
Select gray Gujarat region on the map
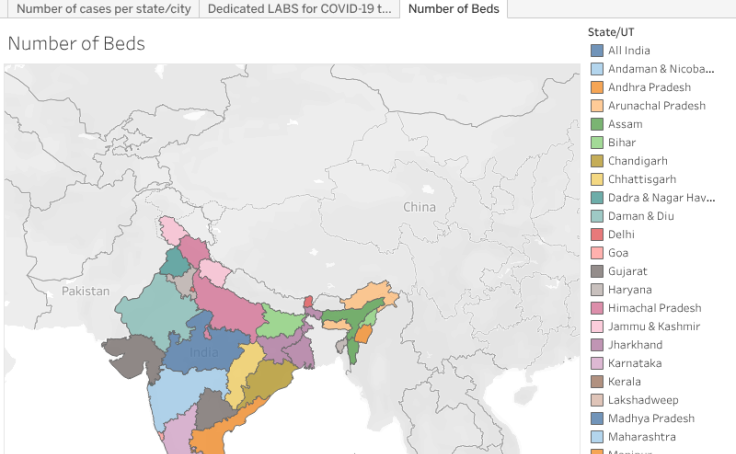[127, 354]
